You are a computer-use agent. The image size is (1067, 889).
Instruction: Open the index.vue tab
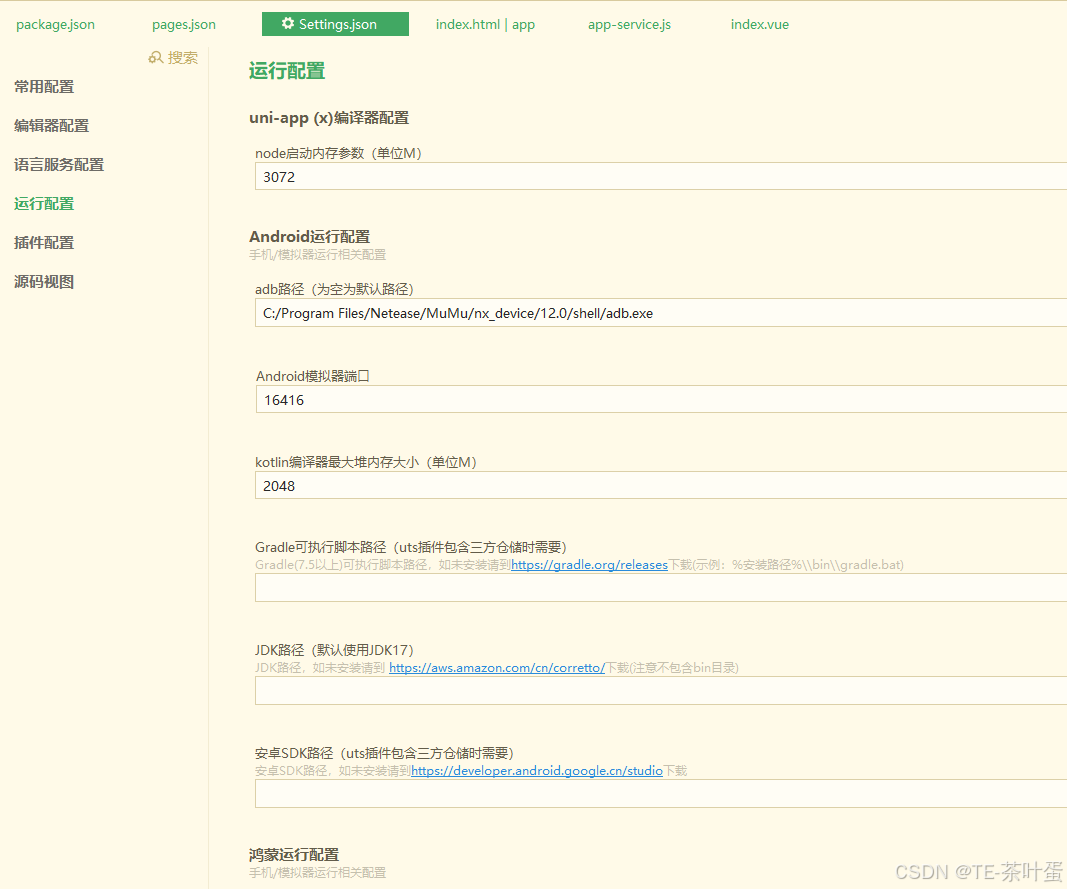click(759, 24)
